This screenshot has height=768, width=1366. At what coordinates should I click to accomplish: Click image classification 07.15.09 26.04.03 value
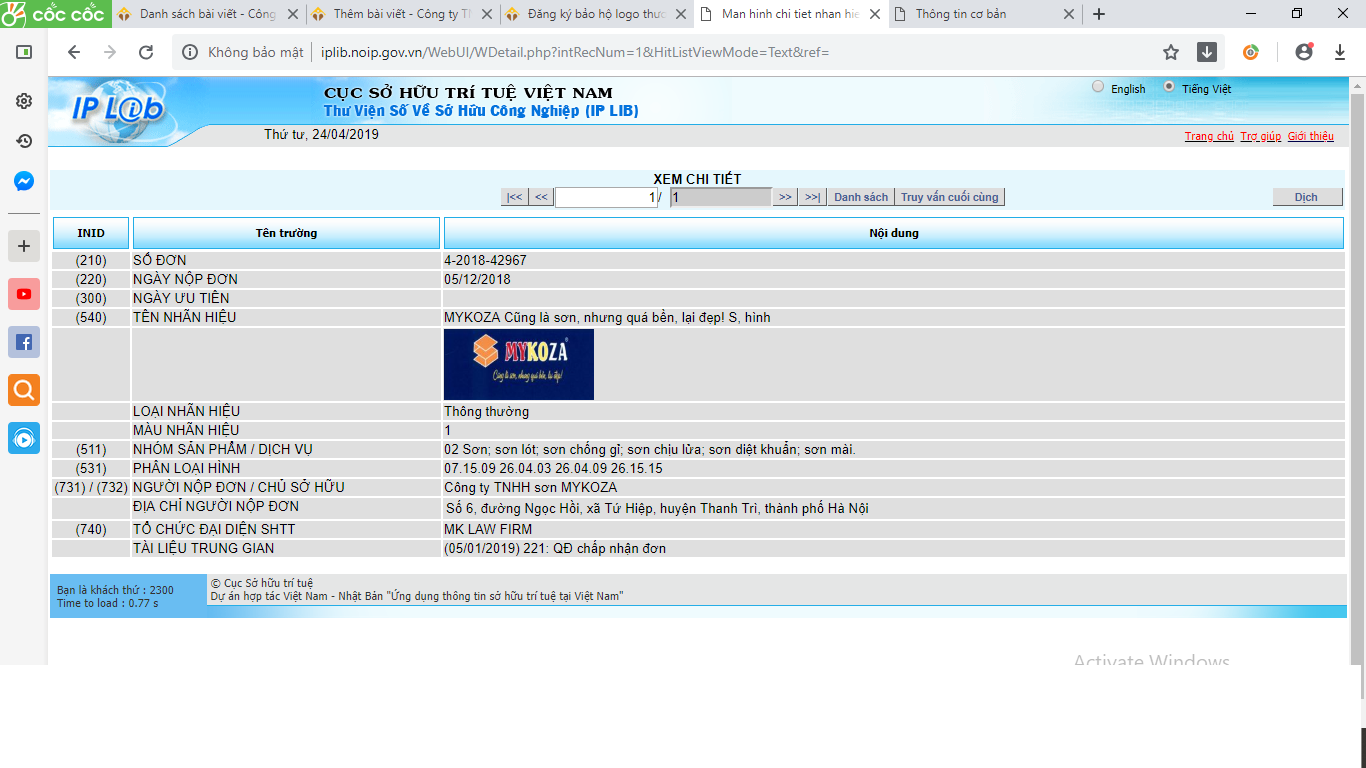pyautogui.click(x=553, y=468)
